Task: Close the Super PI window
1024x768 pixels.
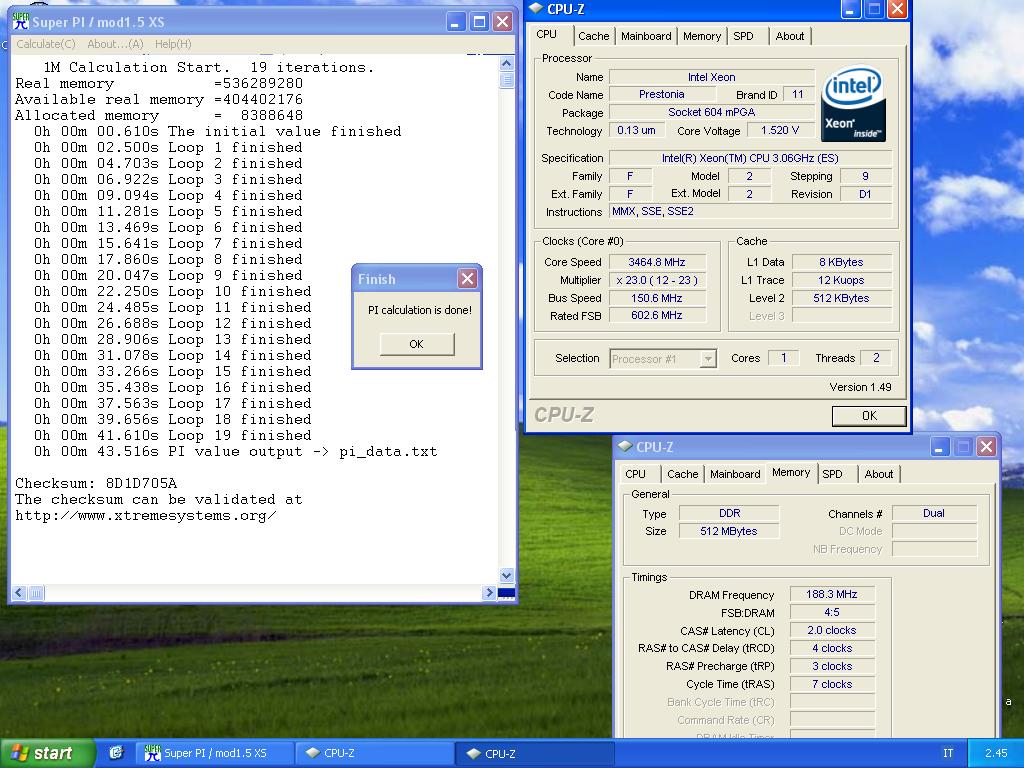Action: point(502,22)
